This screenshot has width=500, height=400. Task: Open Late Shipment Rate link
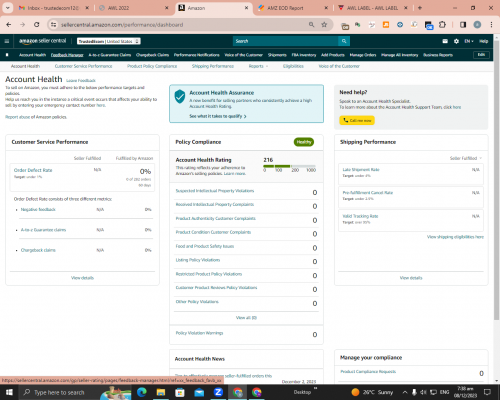pos(361,169)
